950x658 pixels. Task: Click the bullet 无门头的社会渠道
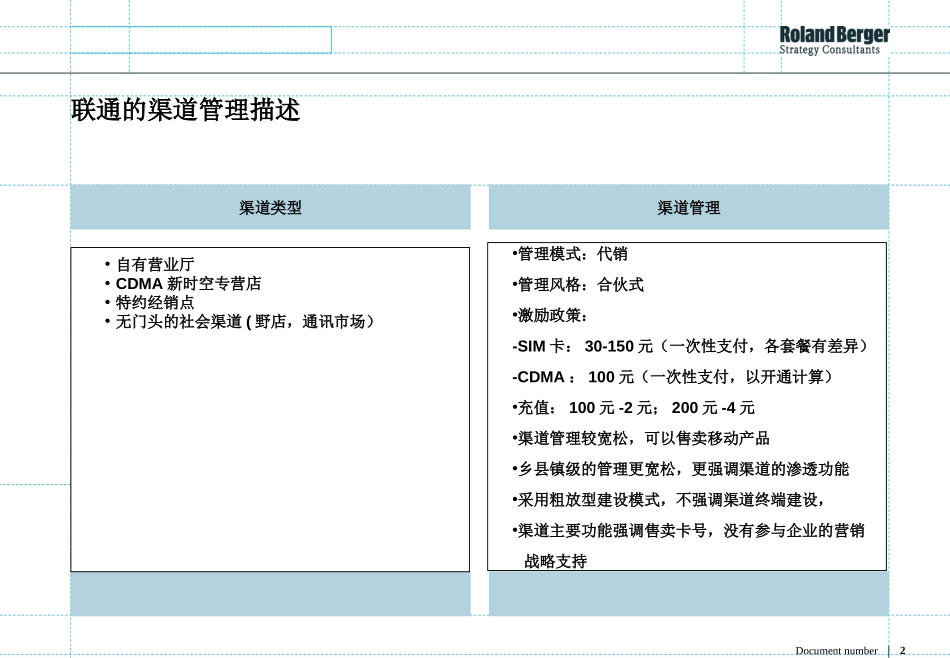239,321
